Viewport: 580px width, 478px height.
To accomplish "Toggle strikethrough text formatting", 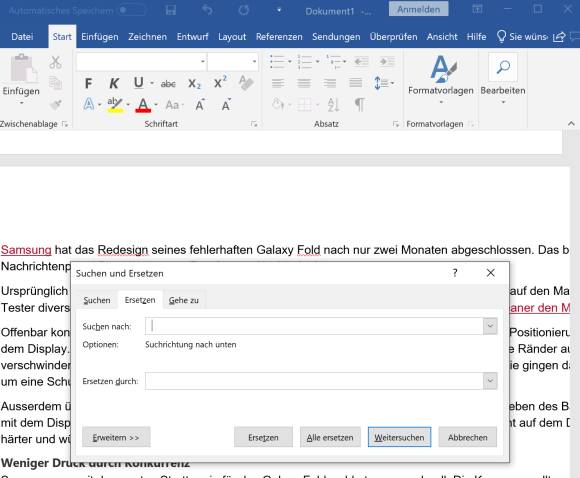I will (x=168, y=84).
